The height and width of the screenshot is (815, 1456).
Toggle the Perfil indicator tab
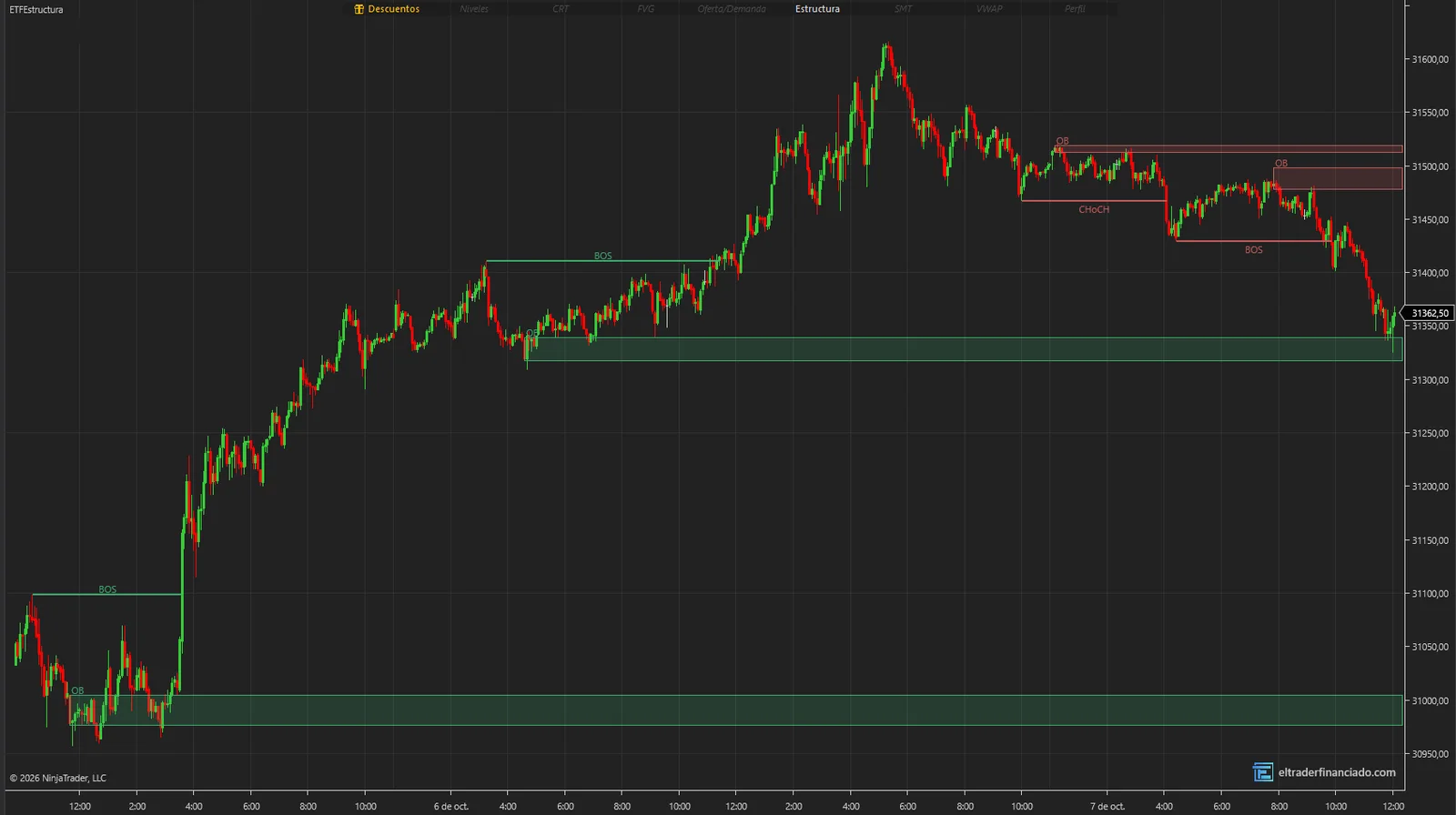click(1075, 9)
